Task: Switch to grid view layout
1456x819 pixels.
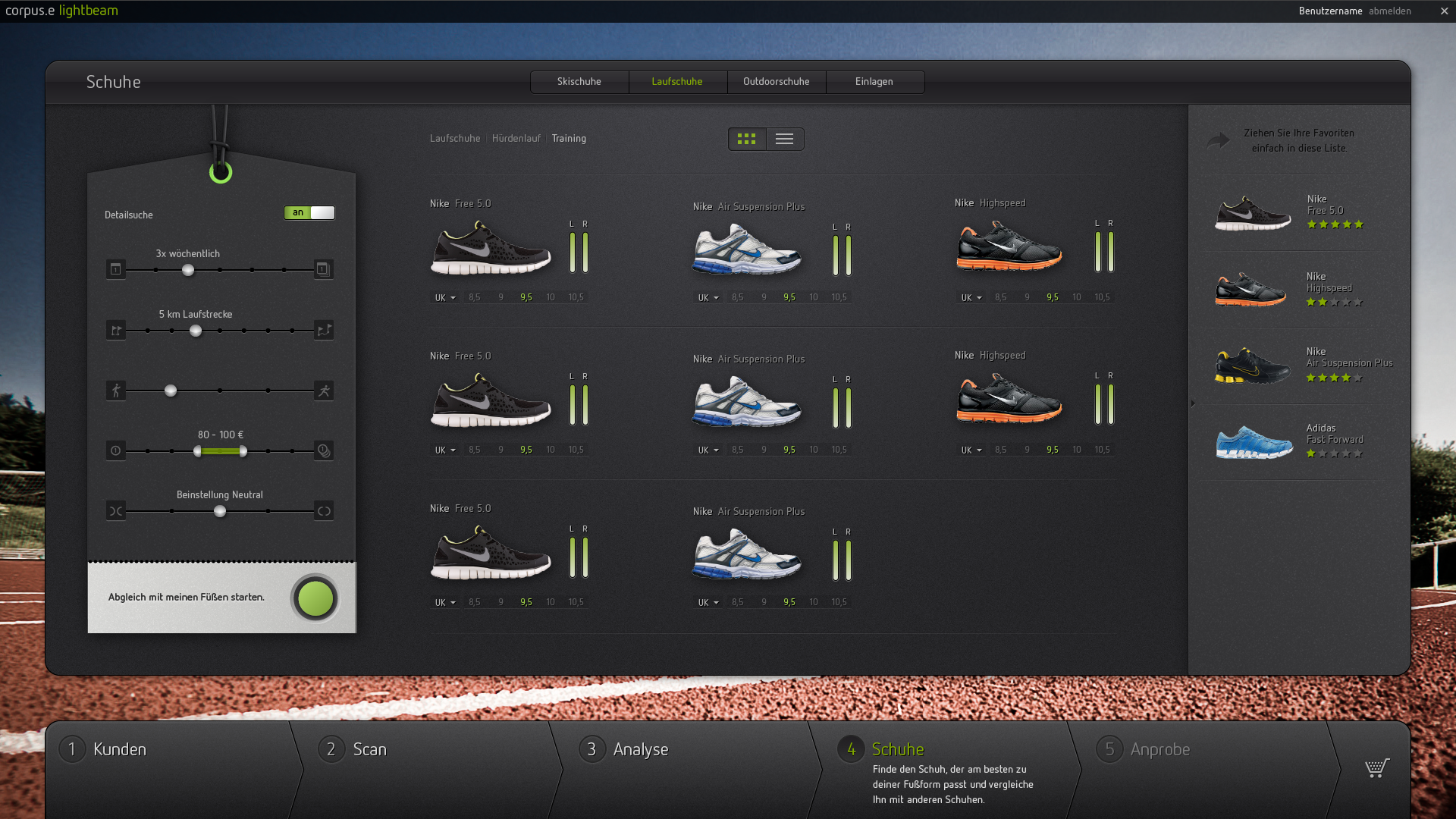Action: click(x=747, y=139)
